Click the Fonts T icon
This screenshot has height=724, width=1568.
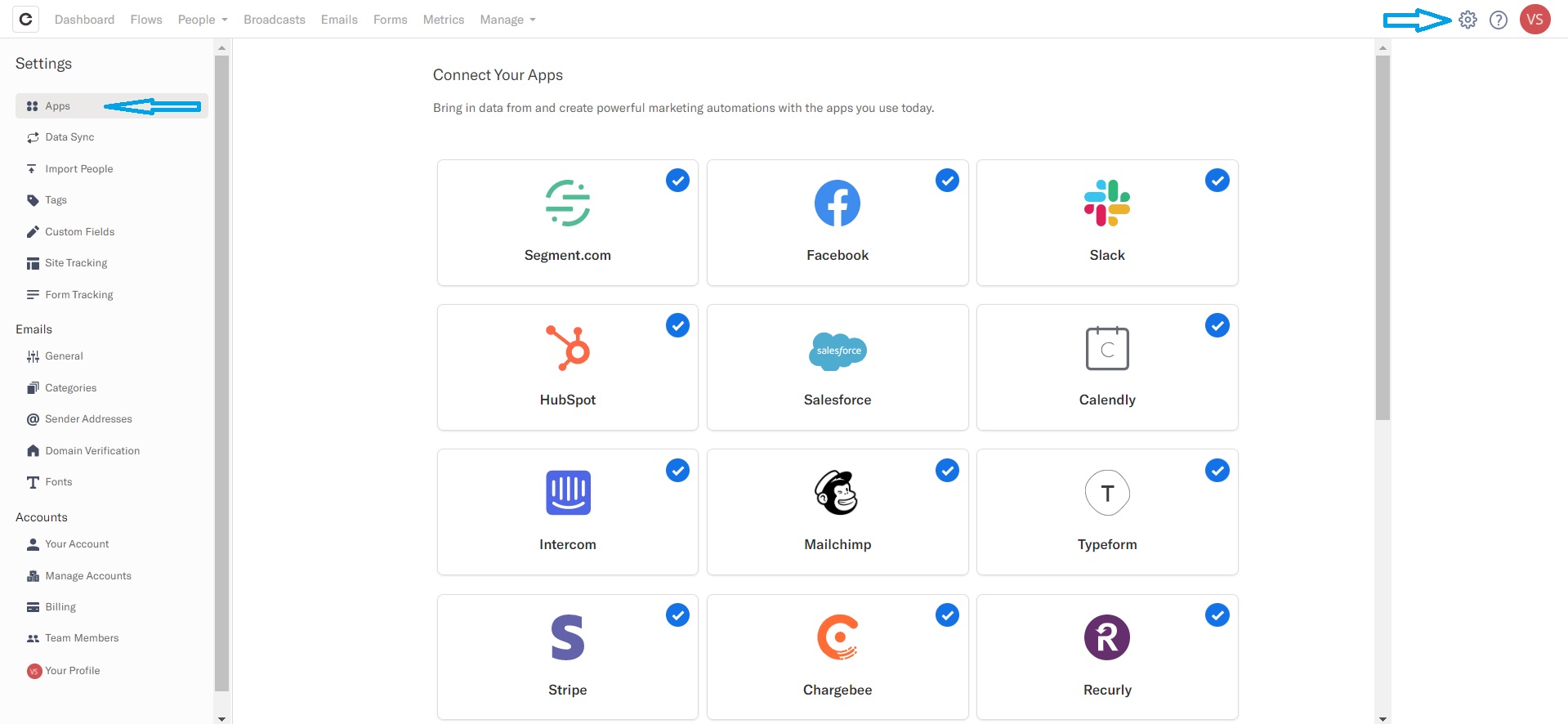coord(33,482)
